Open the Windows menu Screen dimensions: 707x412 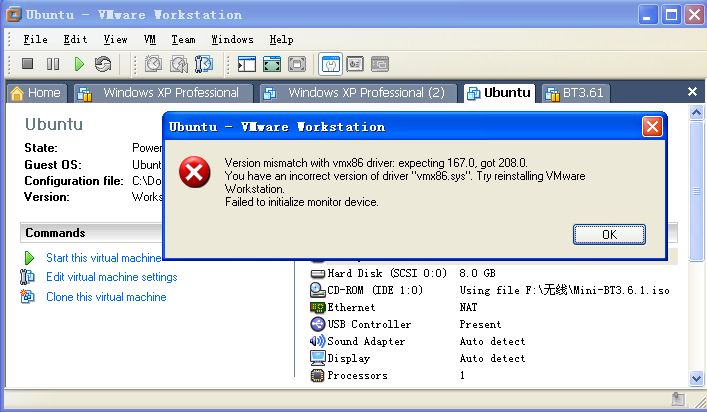[232, 40]
